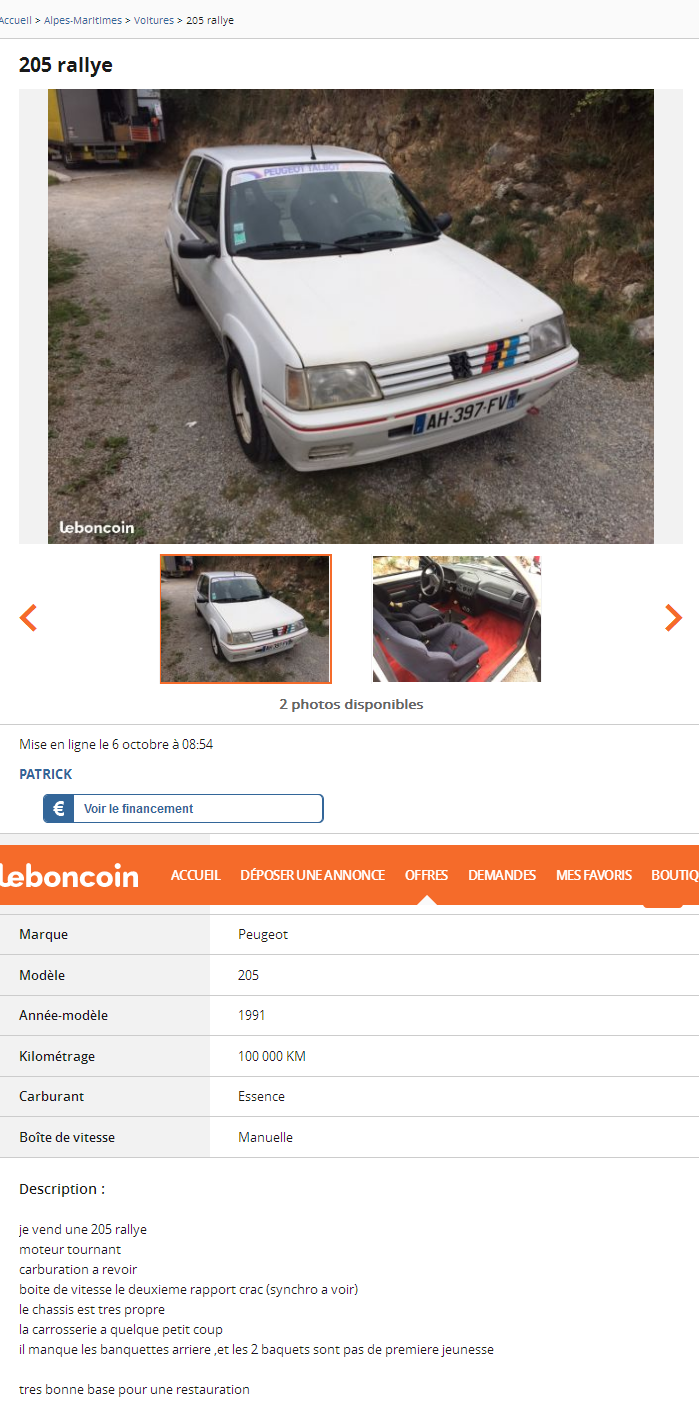Screen dimensions: 699x1414
Task: Open the BOUTIQUES menu item
Action: (675, 875)
